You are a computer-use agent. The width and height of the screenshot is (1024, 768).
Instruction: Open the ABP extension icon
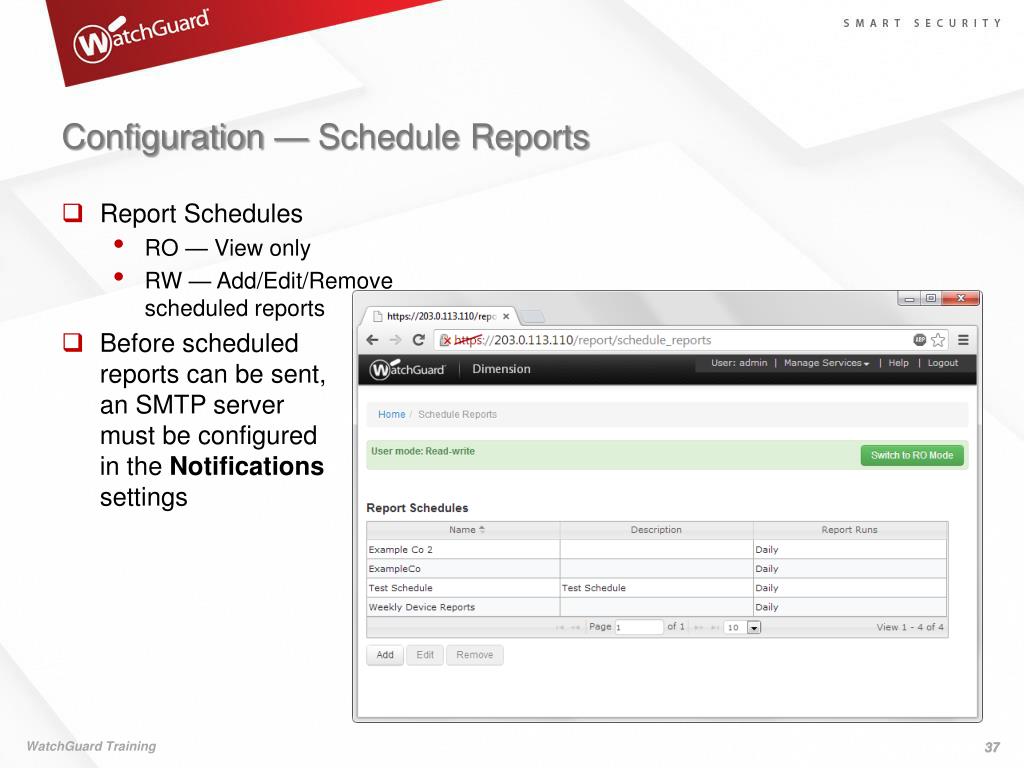[920, 340]
